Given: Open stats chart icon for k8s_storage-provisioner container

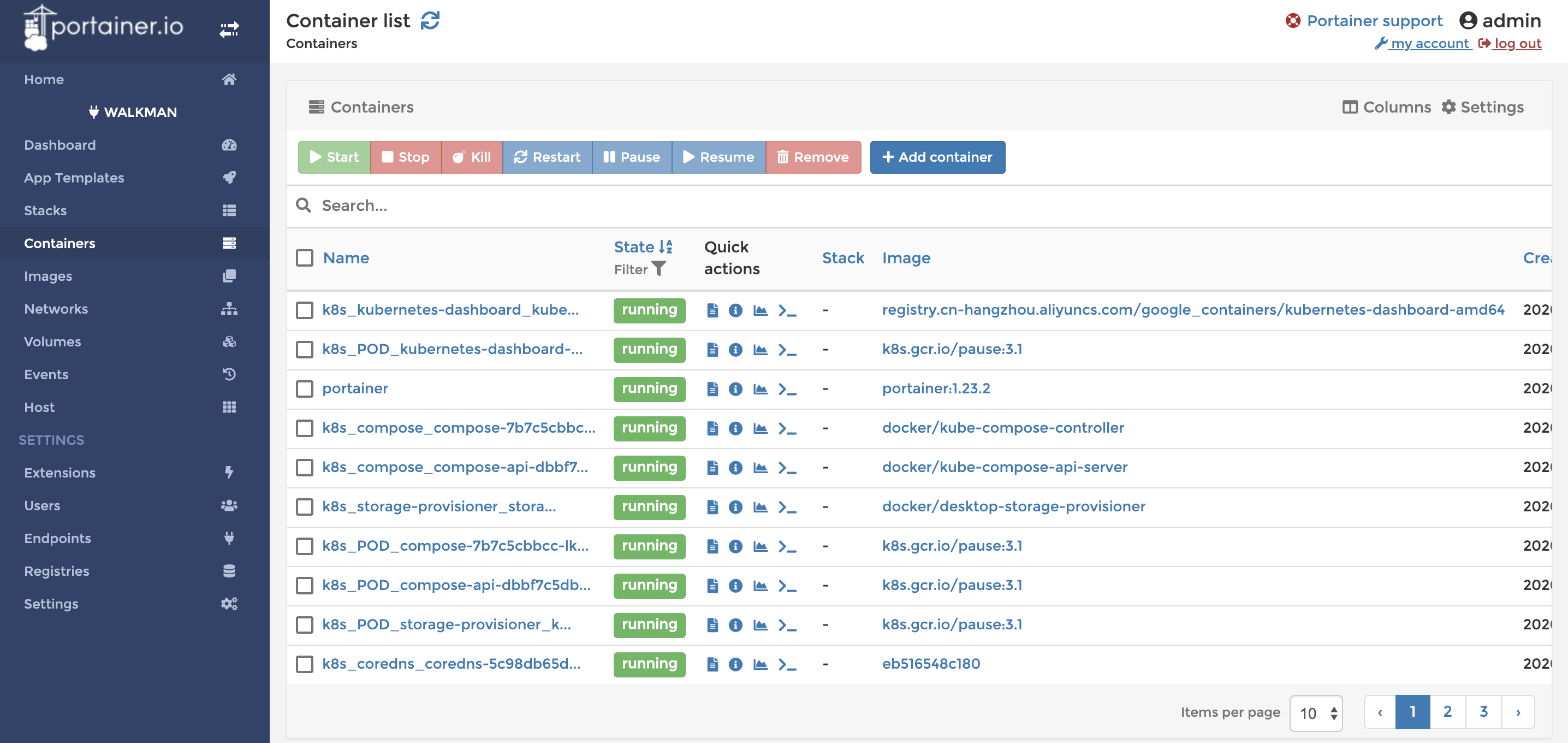Looking at the screenshot, I should click(x=761, y=506).
